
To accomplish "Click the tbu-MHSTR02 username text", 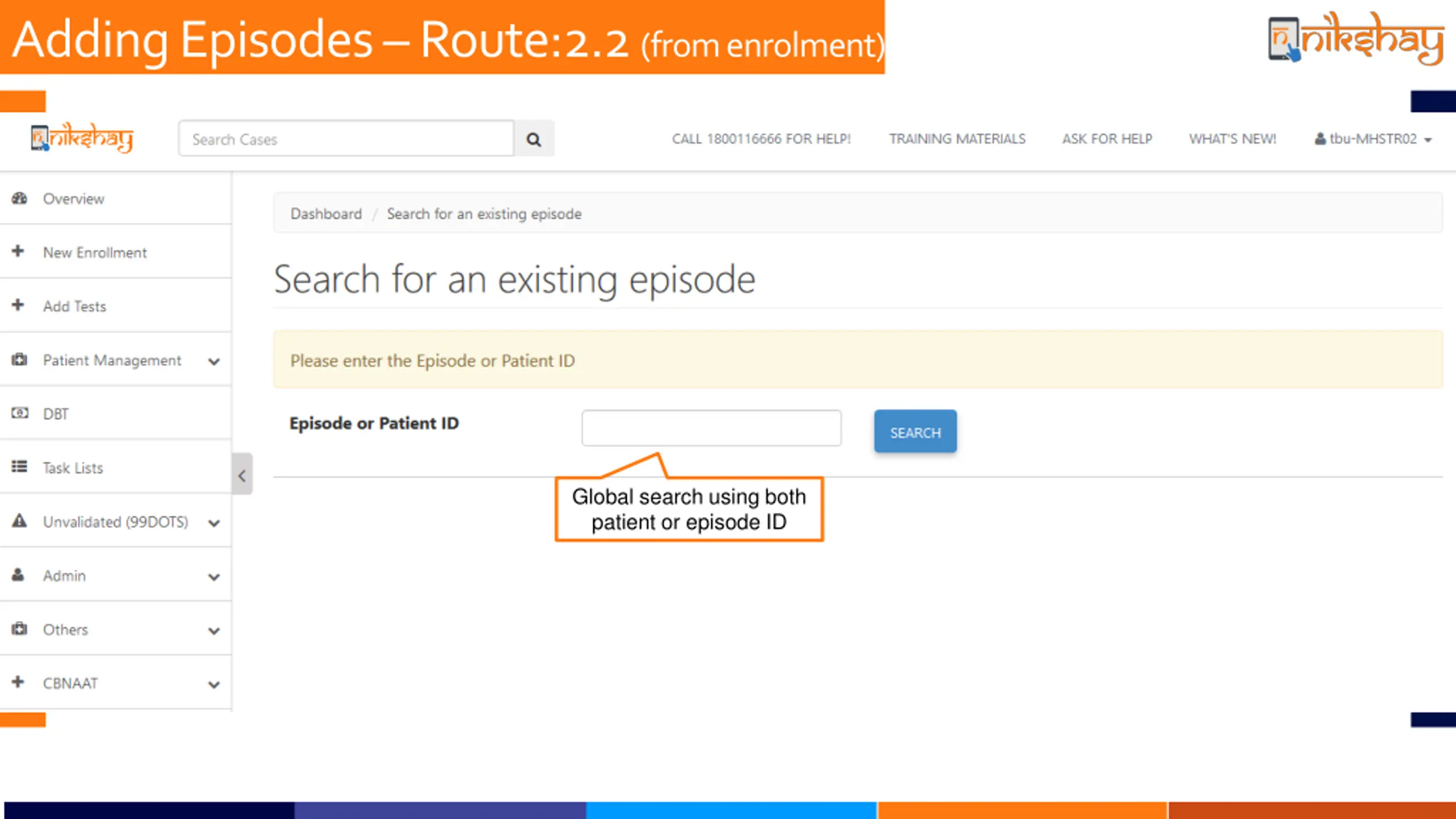I will [x=1373, y=139].
